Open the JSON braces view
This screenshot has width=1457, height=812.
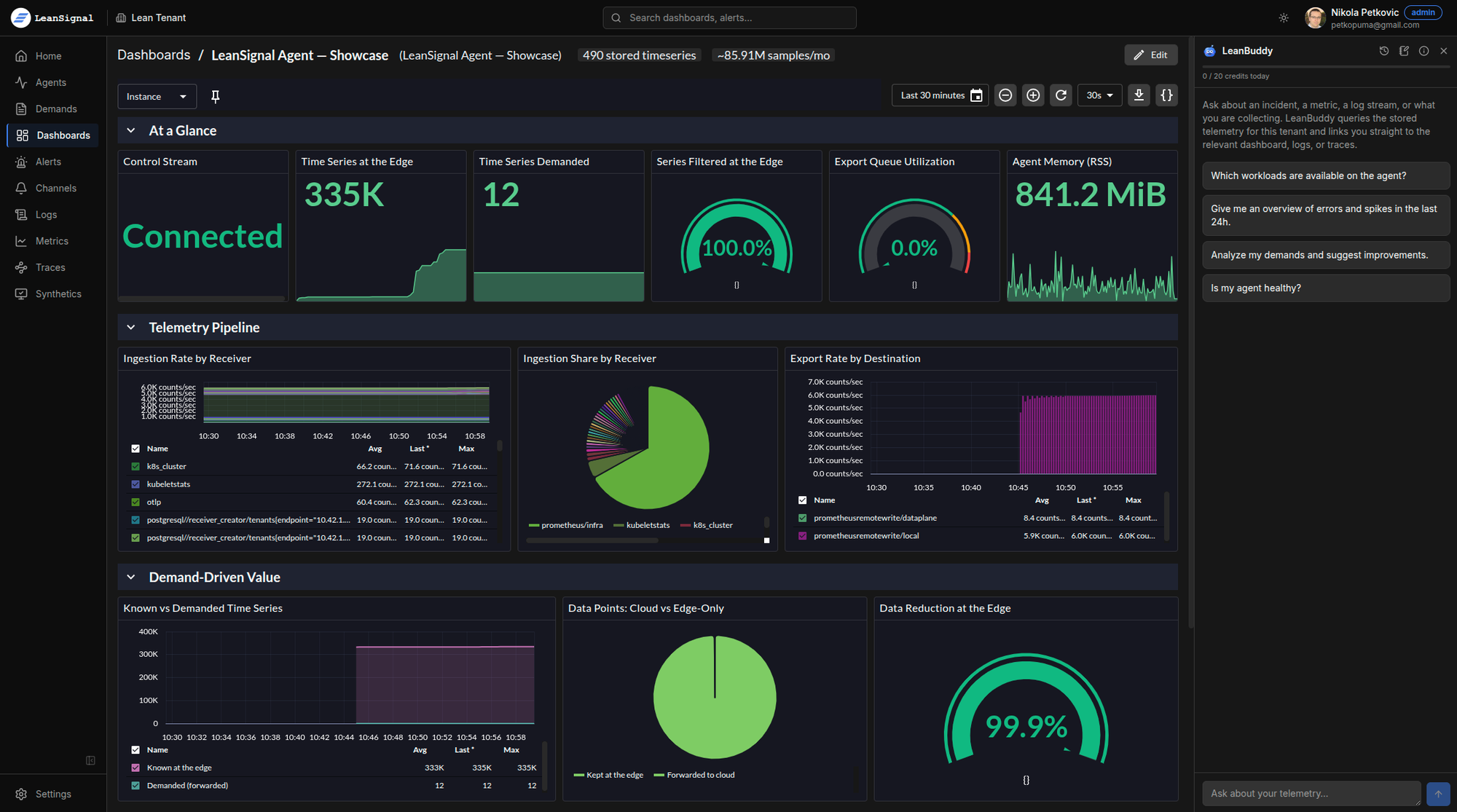(1166, 95)
